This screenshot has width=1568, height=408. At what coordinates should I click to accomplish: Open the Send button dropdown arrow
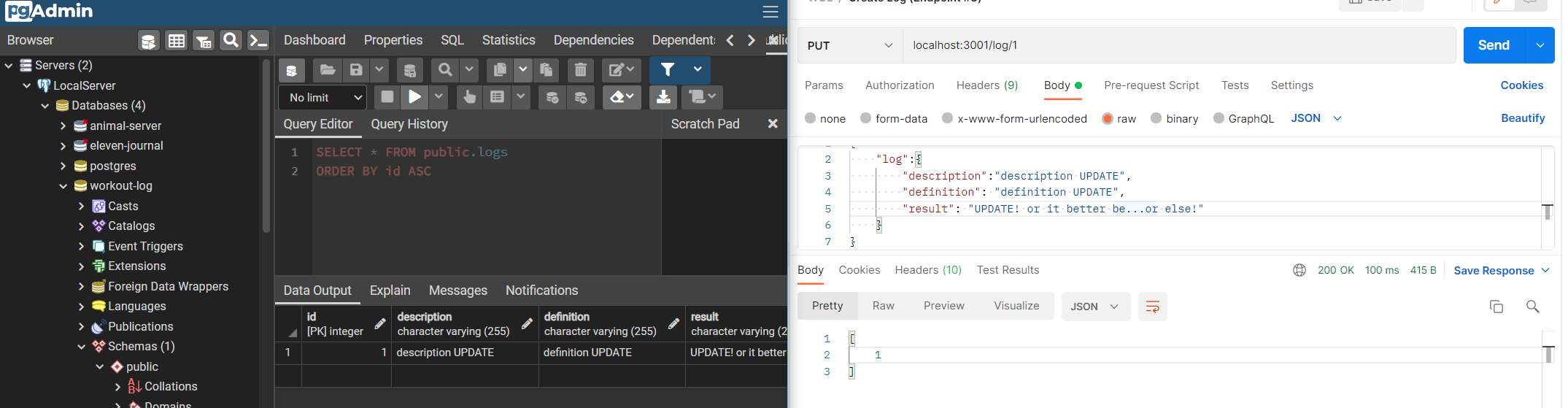1540,45
